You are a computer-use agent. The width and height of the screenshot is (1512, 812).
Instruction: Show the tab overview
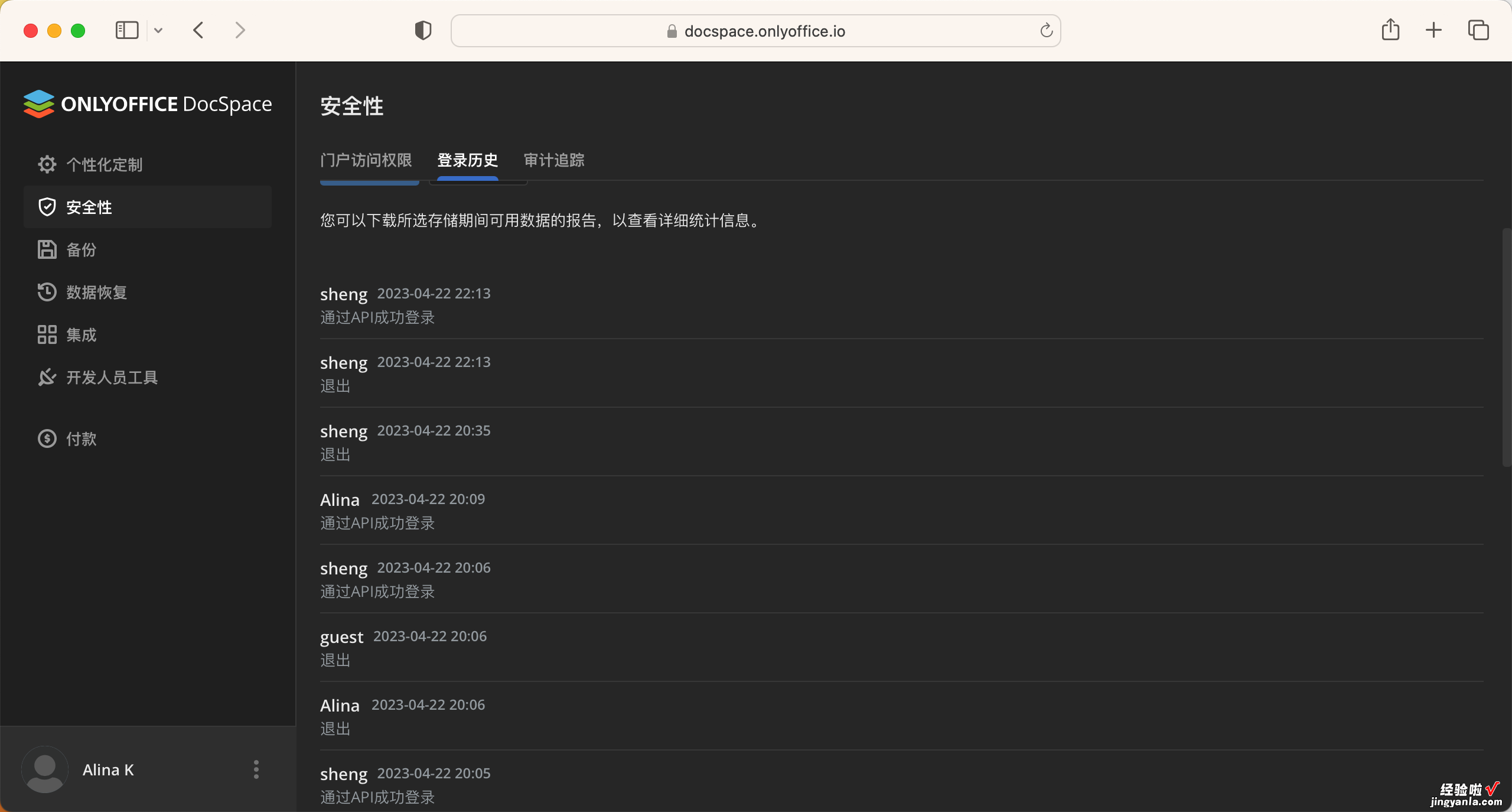click(x=1478, y=30)
